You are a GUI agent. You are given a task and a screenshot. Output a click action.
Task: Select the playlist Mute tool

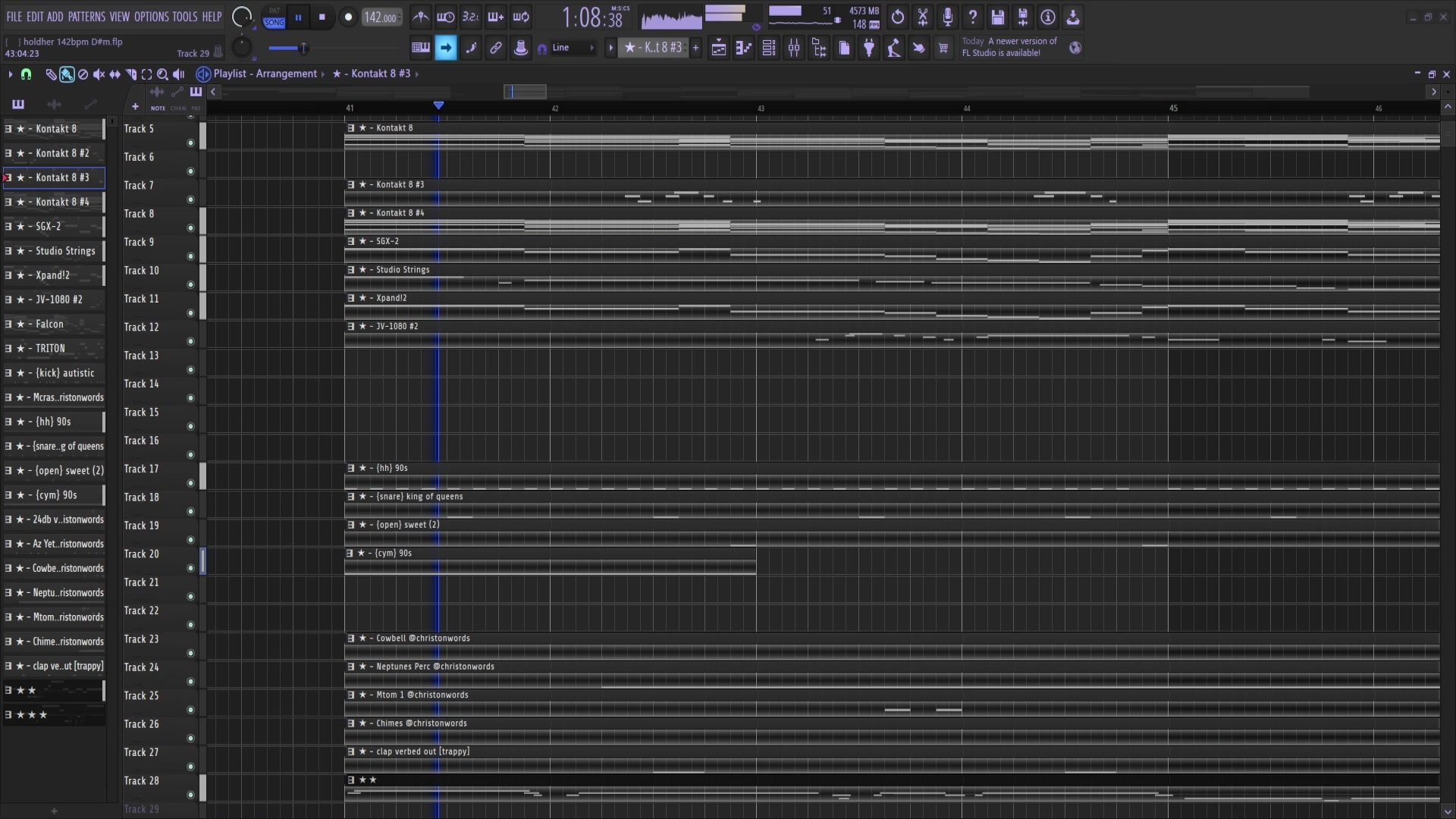99,74
